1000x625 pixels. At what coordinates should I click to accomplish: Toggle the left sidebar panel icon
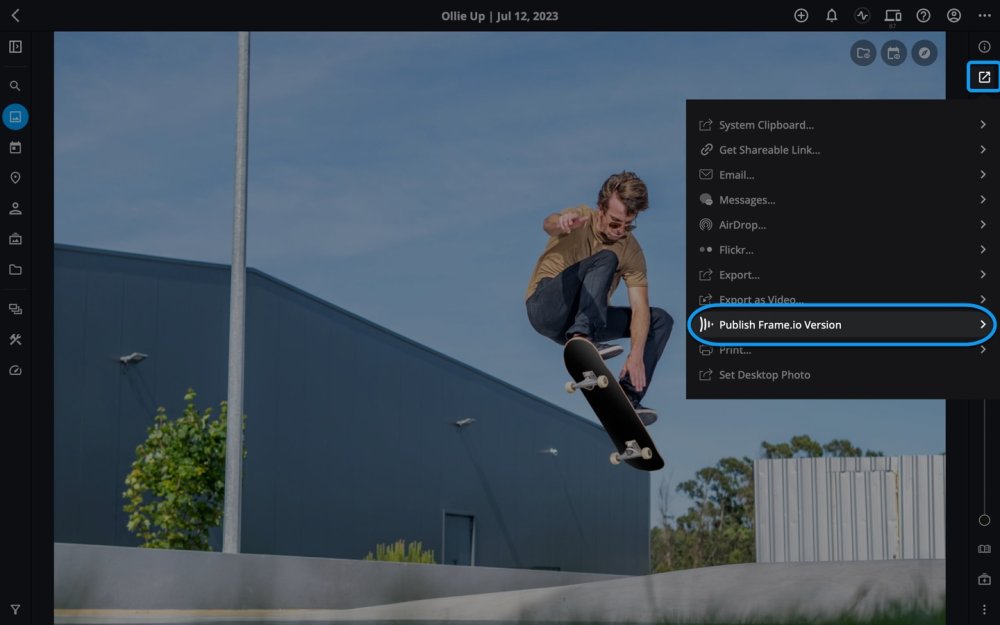(15, 47)
